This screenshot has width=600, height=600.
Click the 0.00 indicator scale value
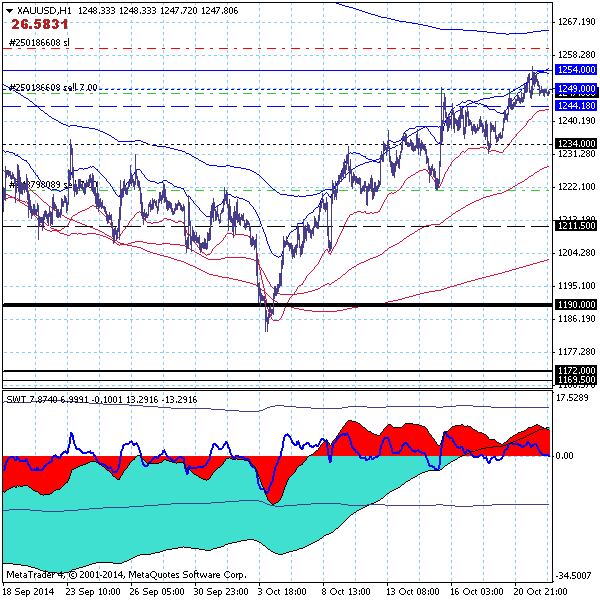tap(564, 456)
